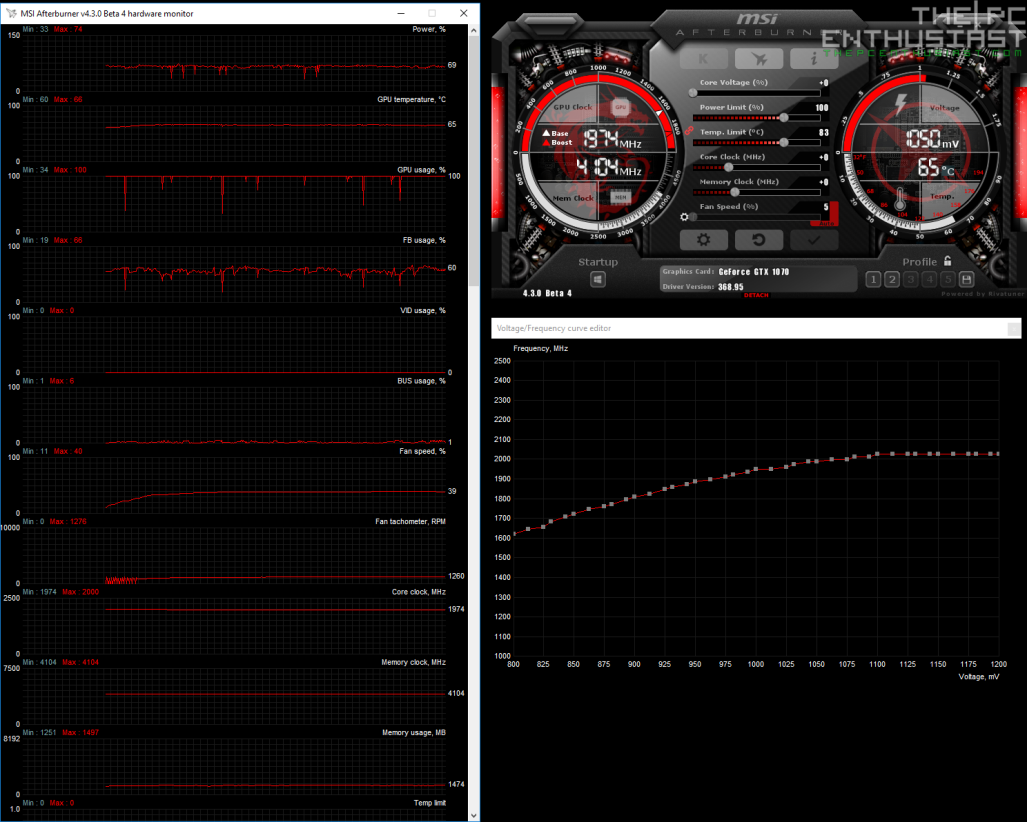This screenshot has width=1027, height=822.
Task: Click the curve point at 1200 mV
Action: pyautogui.click(x=998, y=454)
